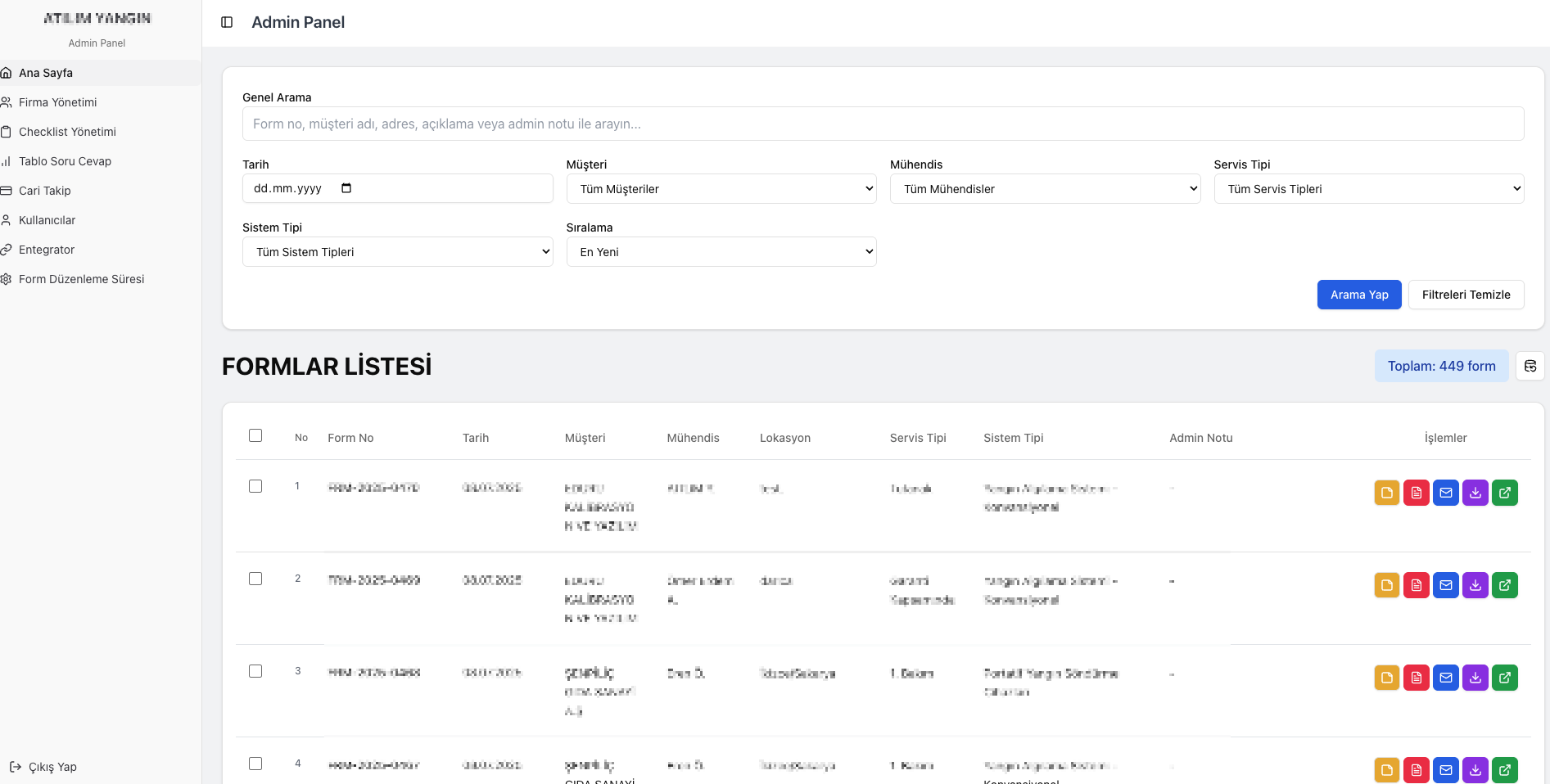Viewport: 1550px width, 784px height.
Task: Check the checkbox for row 3
Action: (x=255, y=671)
